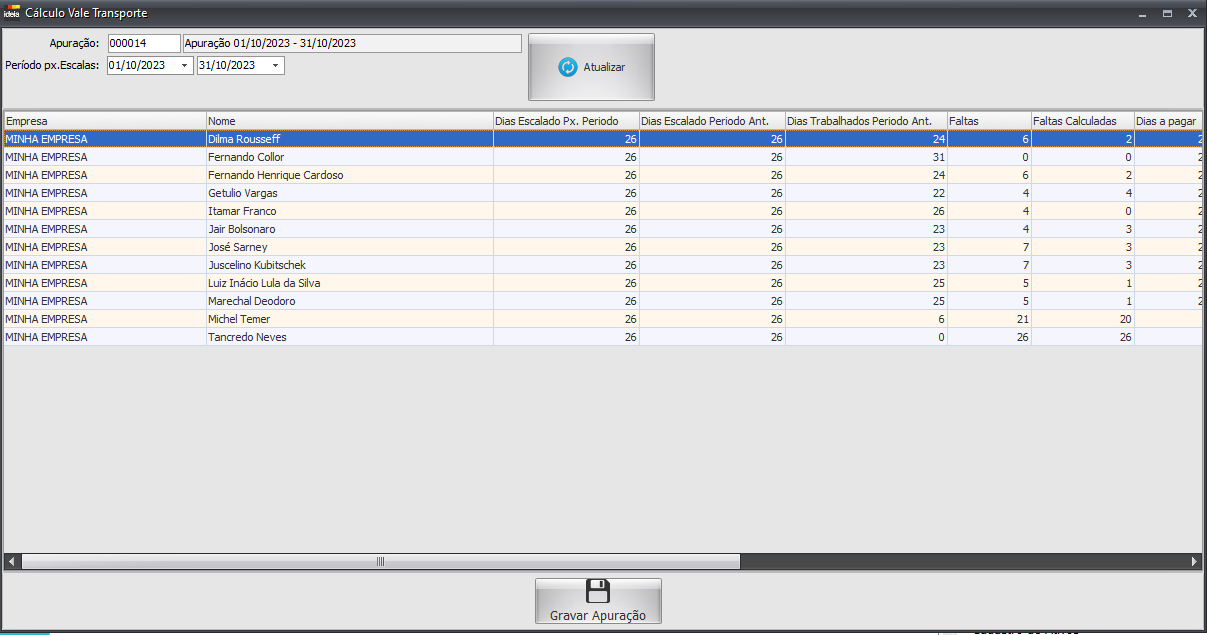
Task: Click the floppy disk save icon
Action: (597, 591)
